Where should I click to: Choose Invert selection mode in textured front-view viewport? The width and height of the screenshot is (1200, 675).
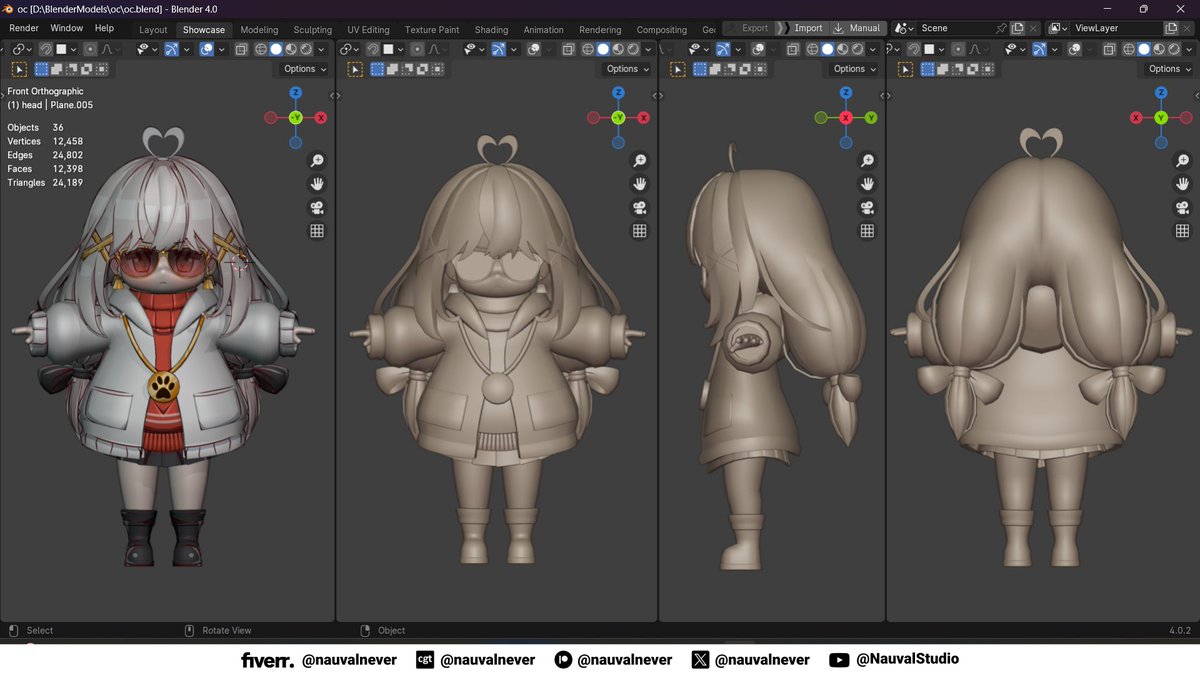[85, 69]
